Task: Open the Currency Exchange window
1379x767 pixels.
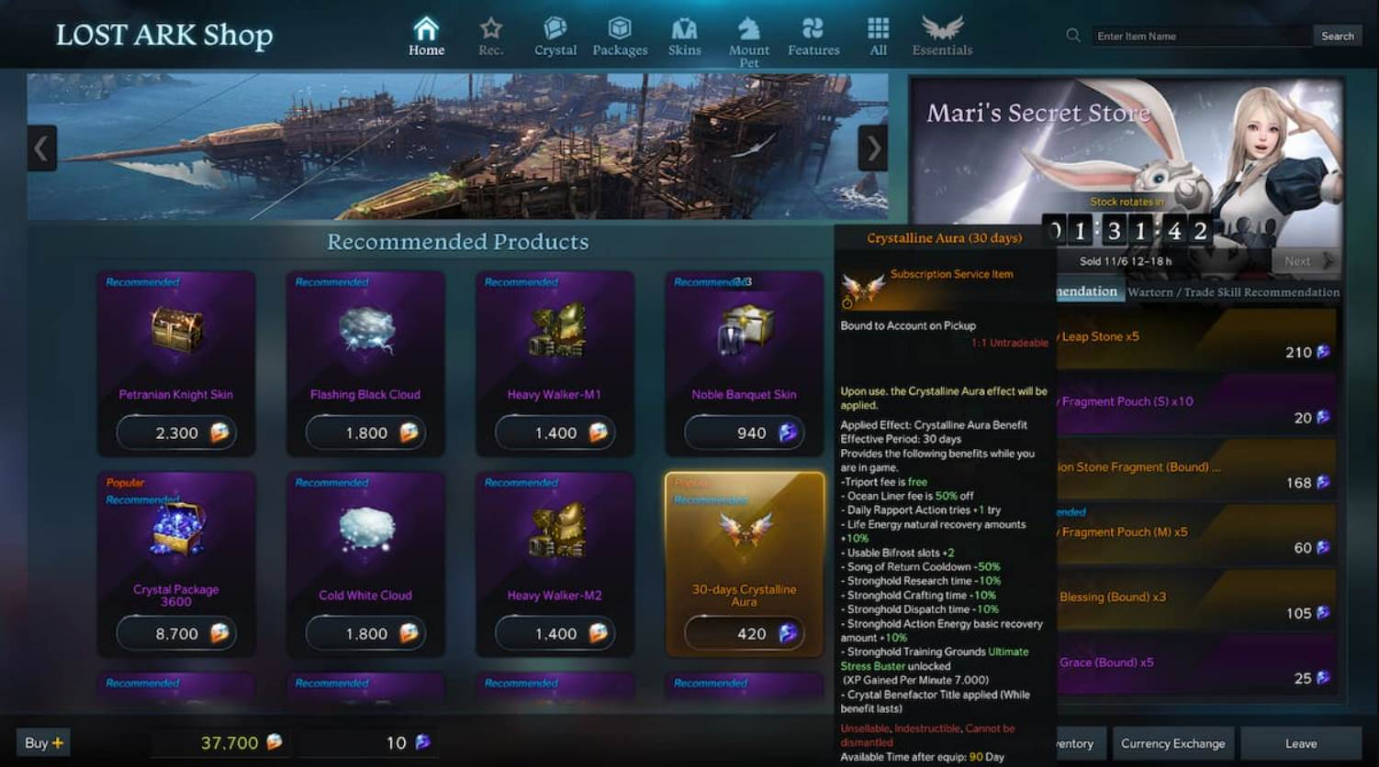Action: coord(1172,743)
